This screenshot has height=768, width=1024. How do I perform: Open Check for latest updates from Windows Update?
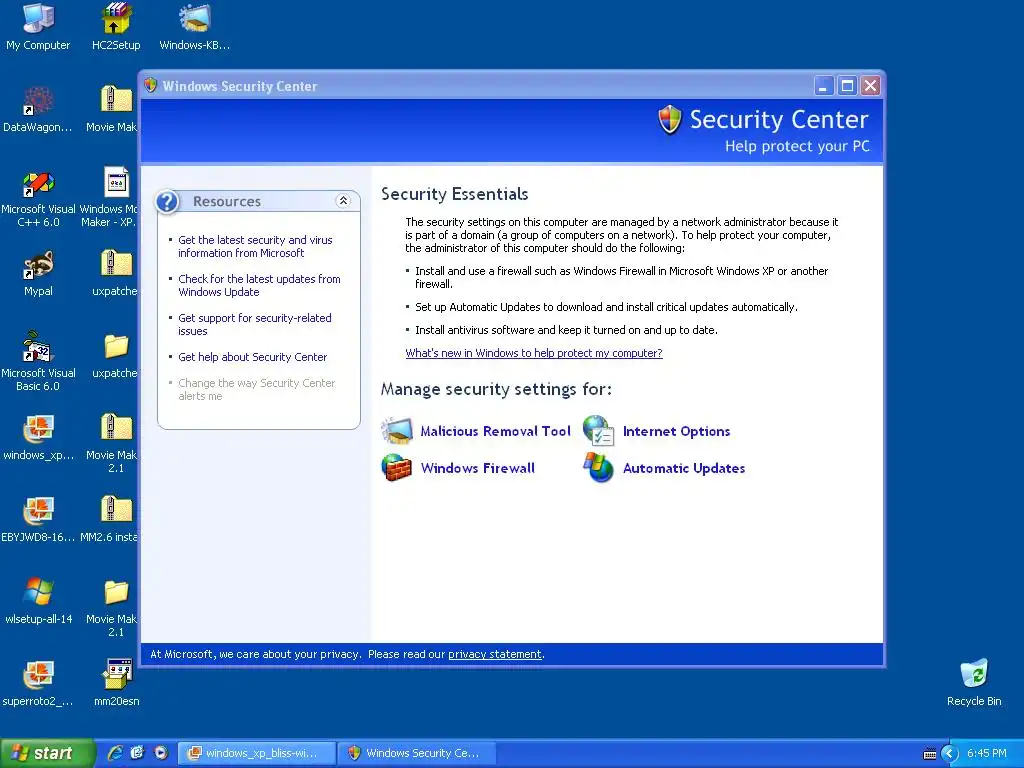[259, 285]
